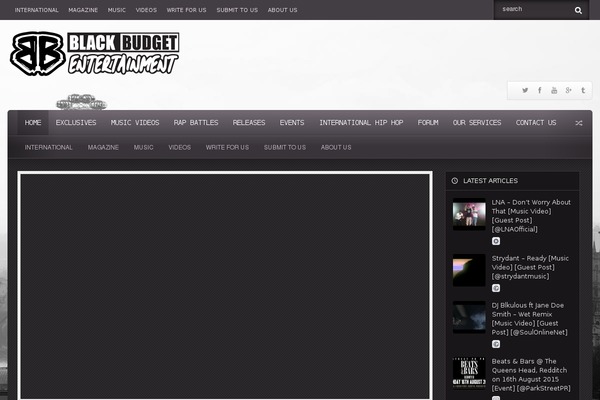Open the Rap Battles menu item
This screenshot has width=600, height=400.
(196, 122)
